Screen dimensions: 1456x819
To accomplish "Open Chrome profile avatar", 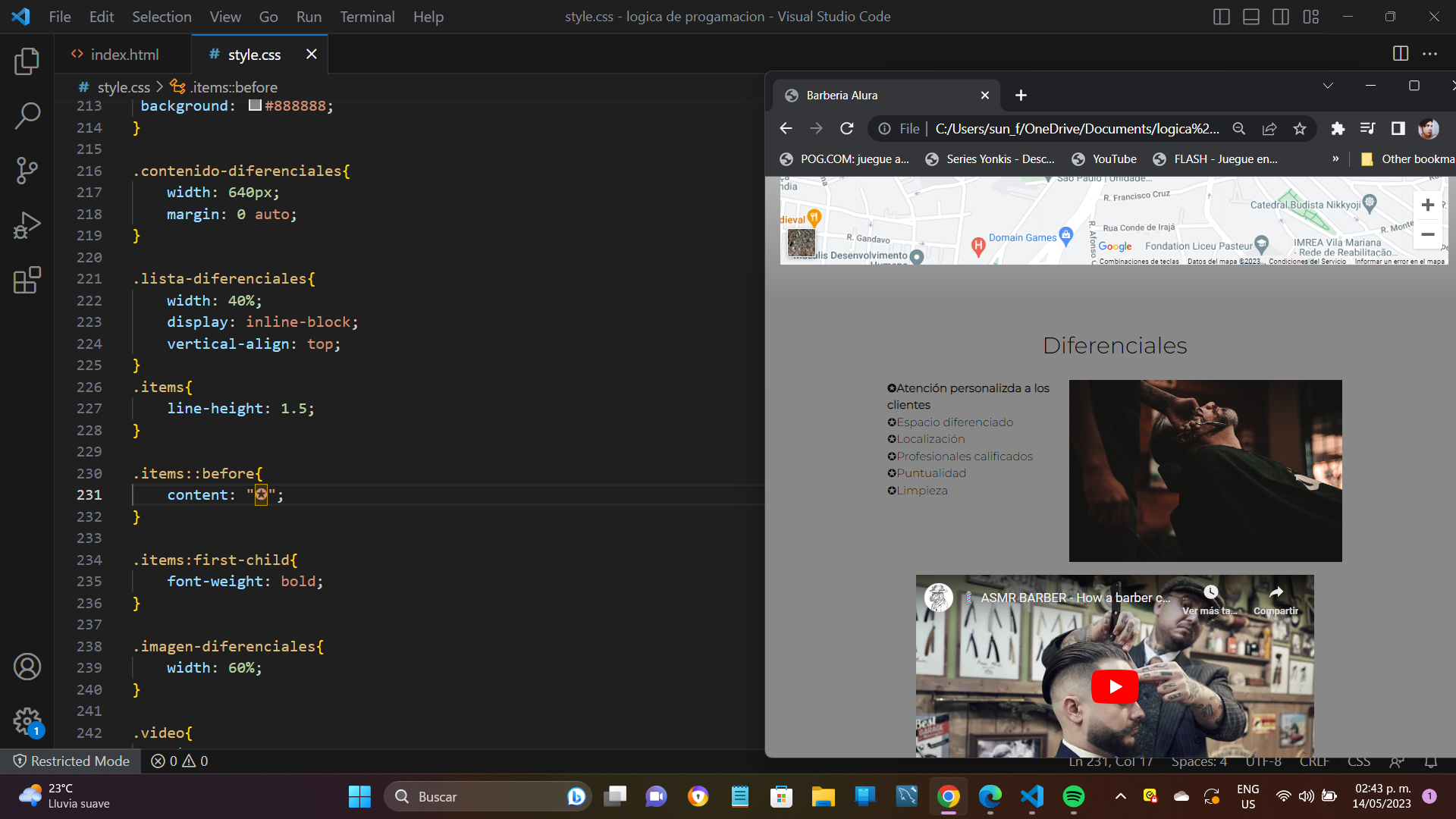I will [1429, 129].
